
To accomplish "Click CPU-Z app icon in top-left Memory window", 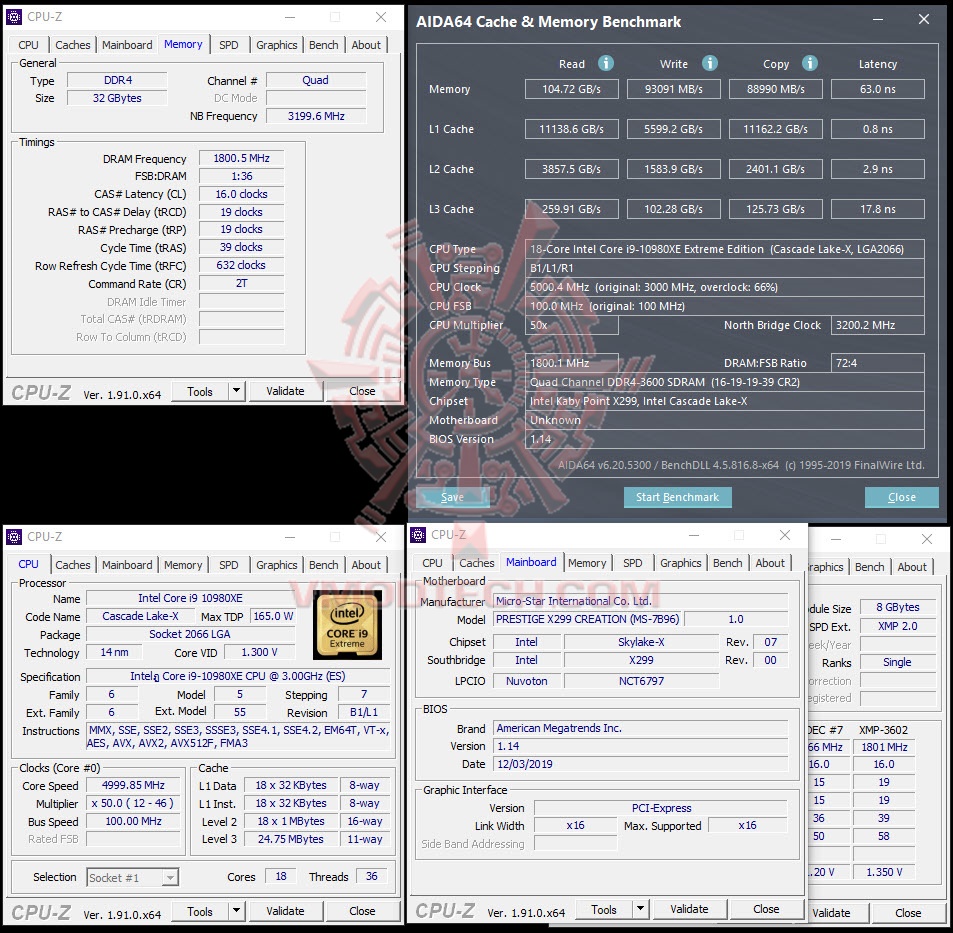I will (15, 16).
